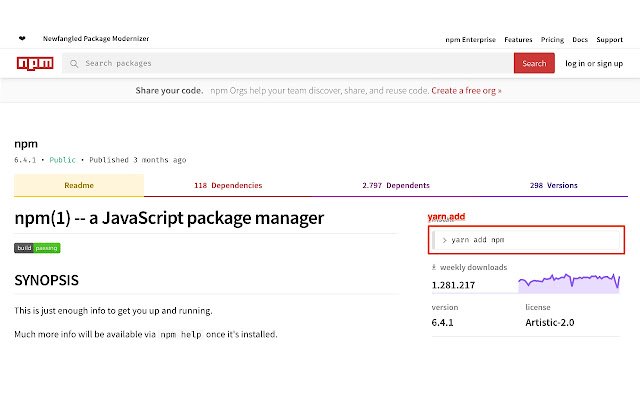This screenshot has width=640, height=400.
Task: Click the npm(1) JavaScript package manager heading
Action: click(x=169, y=218)
